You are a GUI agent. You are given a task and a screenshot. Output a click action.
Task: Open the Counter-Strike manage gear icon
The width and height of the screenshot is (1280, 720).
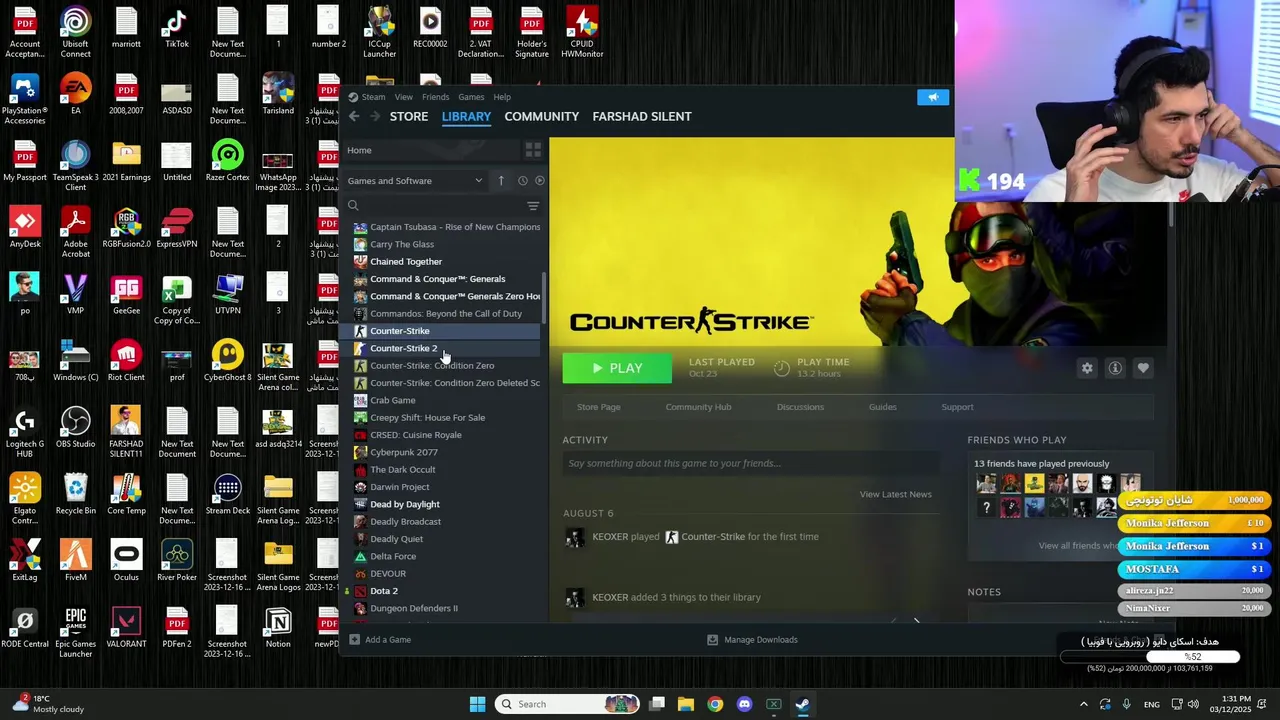pos(1087,368)
